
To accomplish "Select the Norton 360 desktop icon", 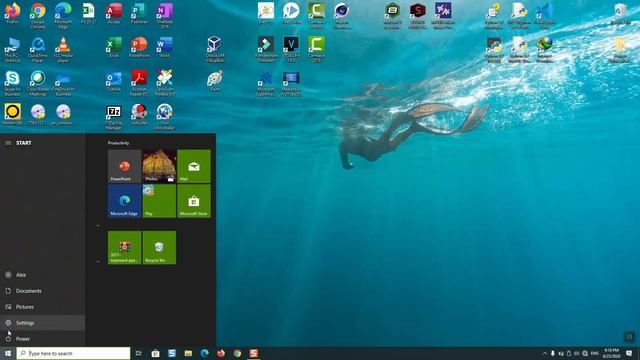I will coord(12,114).
